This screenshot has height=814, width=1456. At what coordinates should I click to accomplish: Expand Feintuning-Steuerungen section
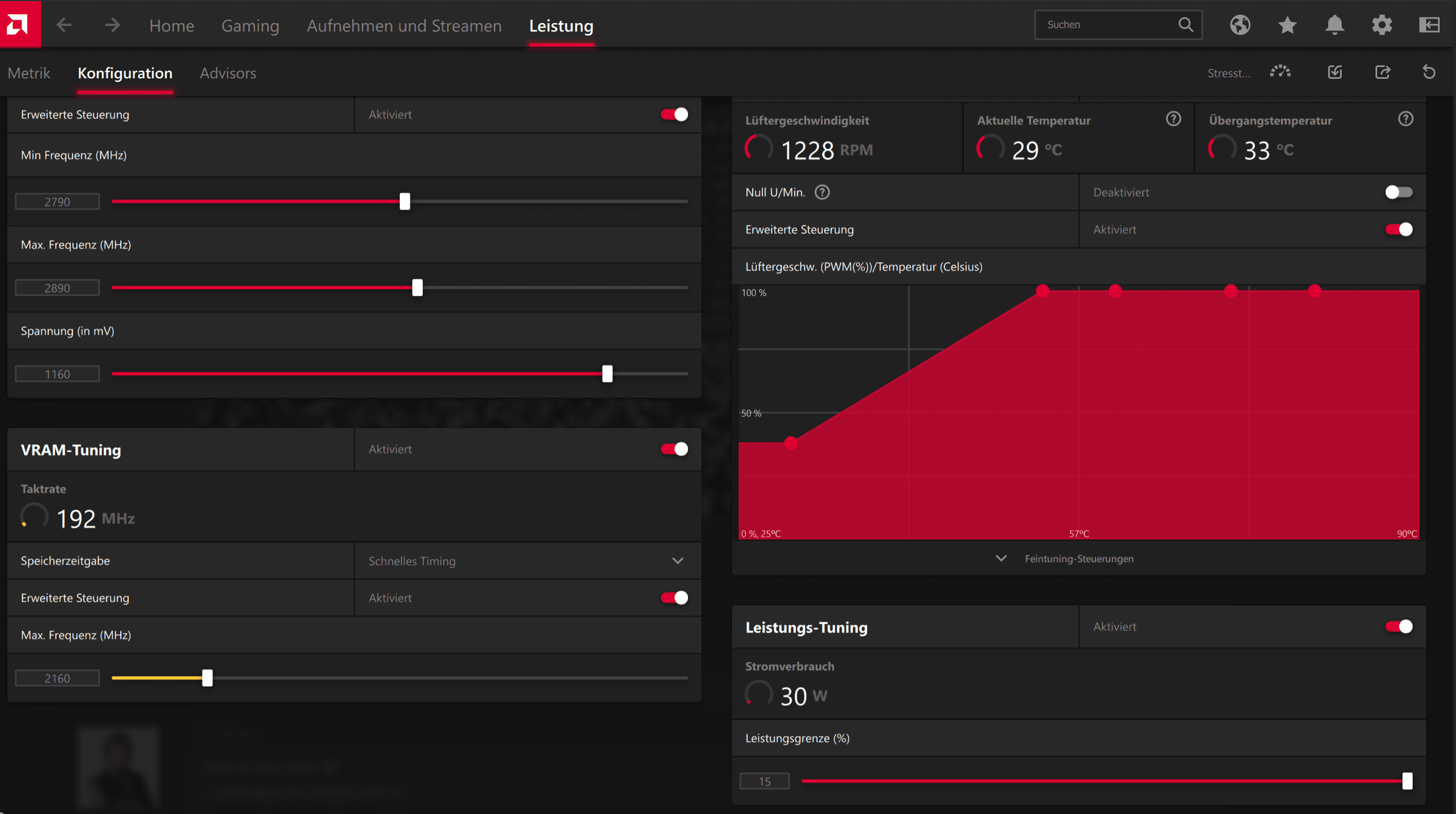tap(1078, 559)
